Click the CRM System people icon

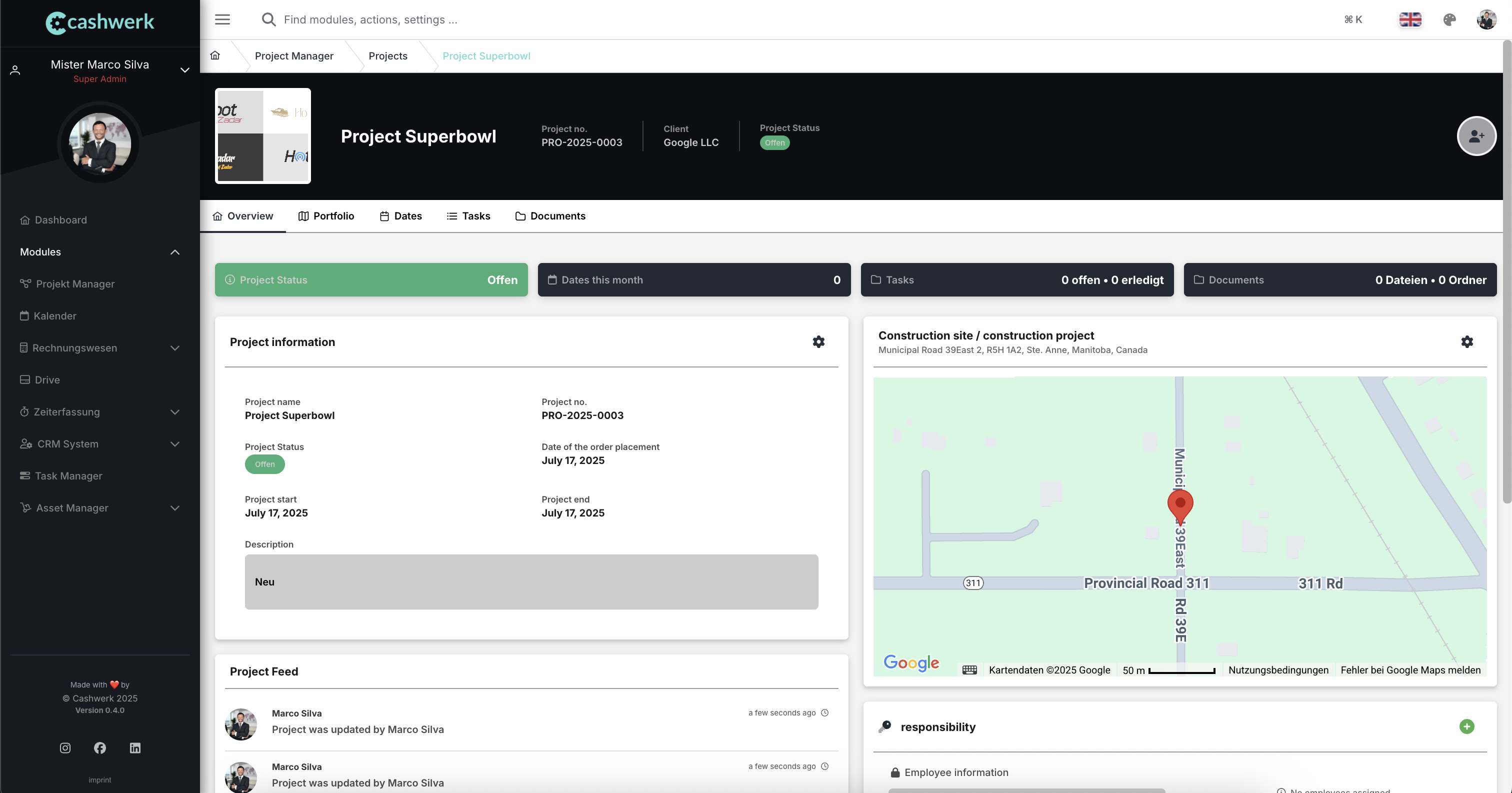tap(26, 444)
